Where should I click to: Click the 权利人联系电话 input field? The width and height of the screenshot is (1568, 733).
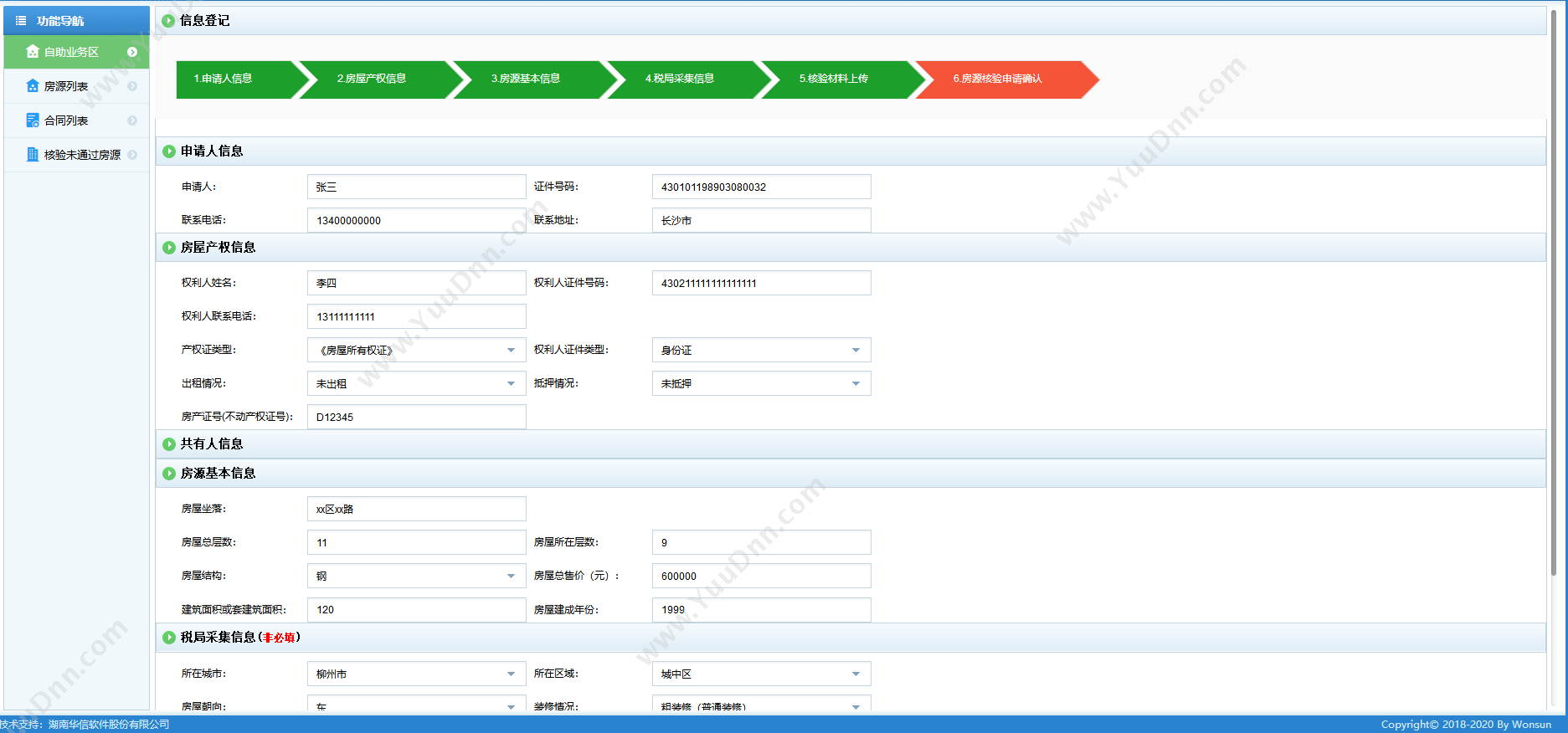click(x=417, y=316)
